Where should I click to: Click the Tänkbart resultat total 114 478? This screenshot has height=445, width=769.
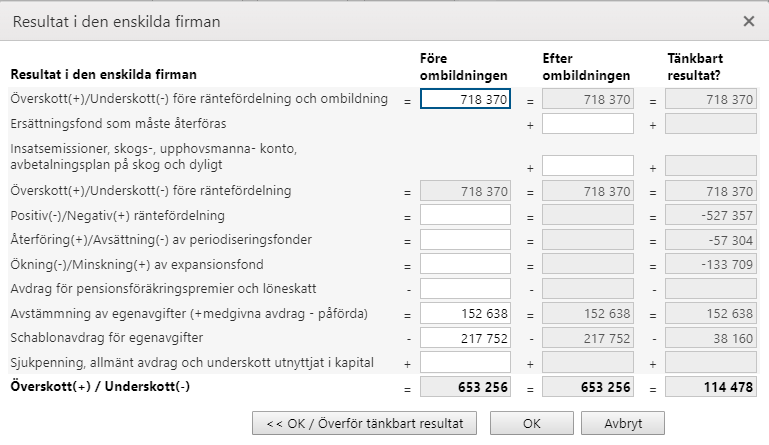tap(711, 387)
